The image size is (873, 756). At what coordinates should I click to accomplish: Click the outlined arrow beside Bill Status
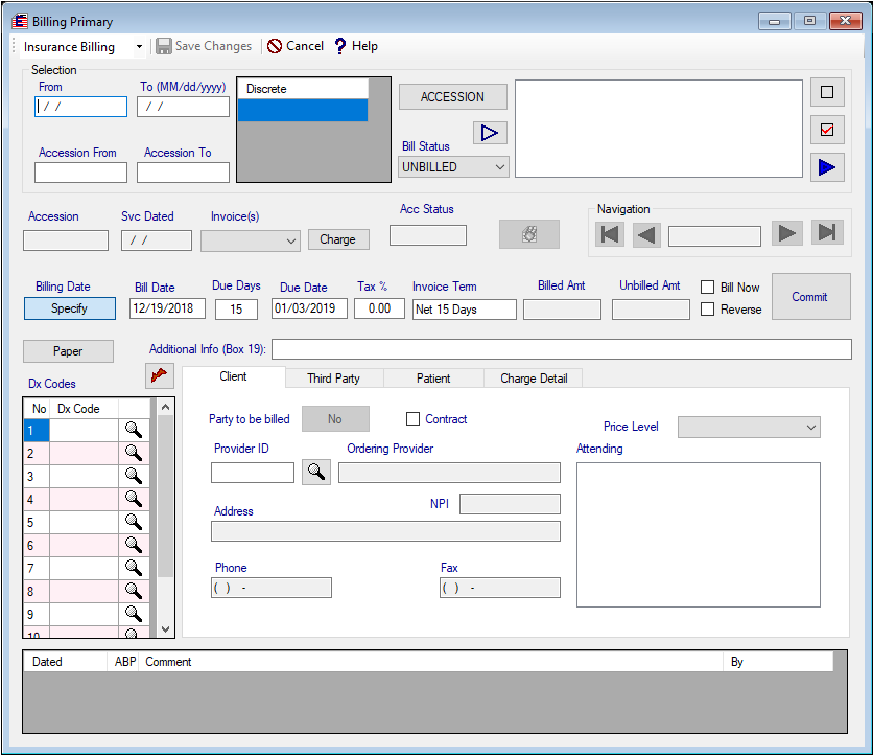490,133
